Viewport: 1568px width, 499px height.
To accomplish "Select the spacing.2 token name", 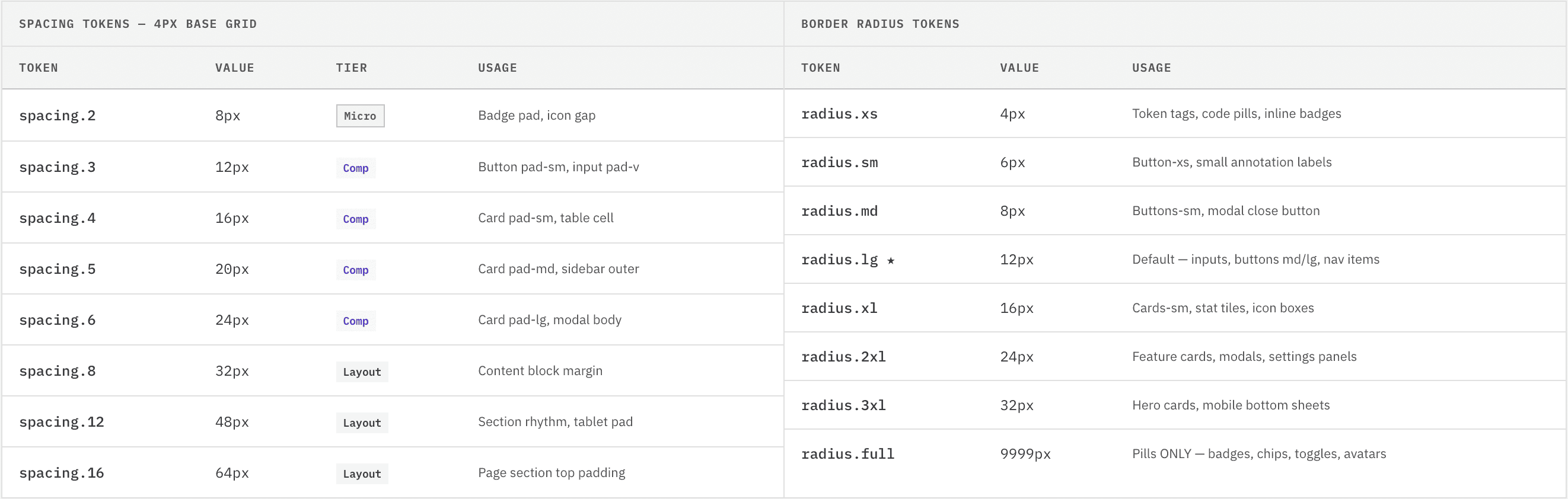I will 57,116.
